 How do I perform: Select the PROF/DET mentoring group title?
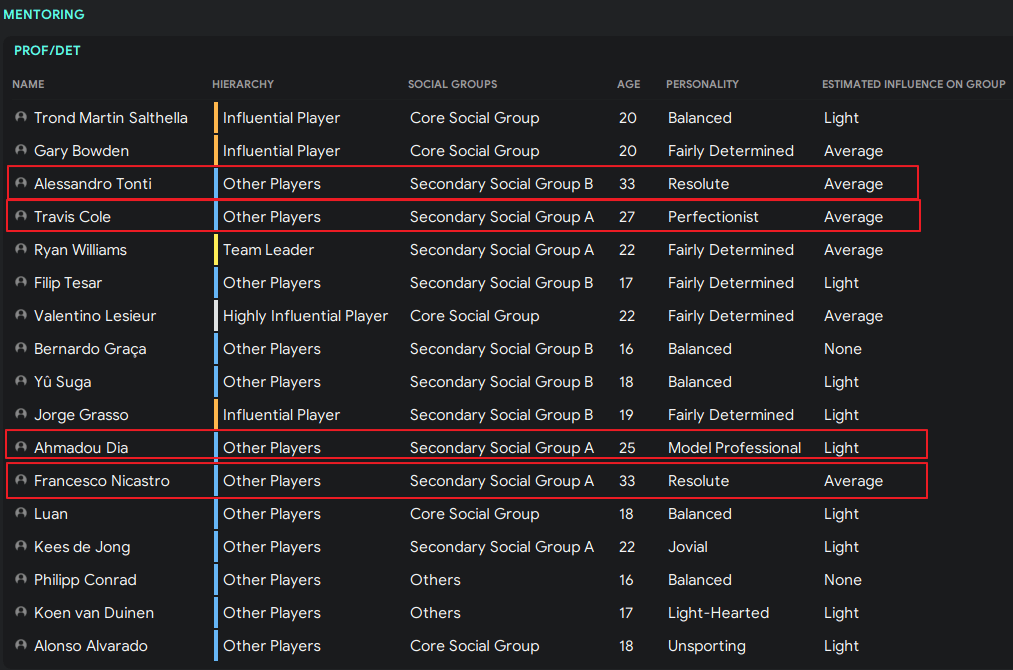pos(47,50)
